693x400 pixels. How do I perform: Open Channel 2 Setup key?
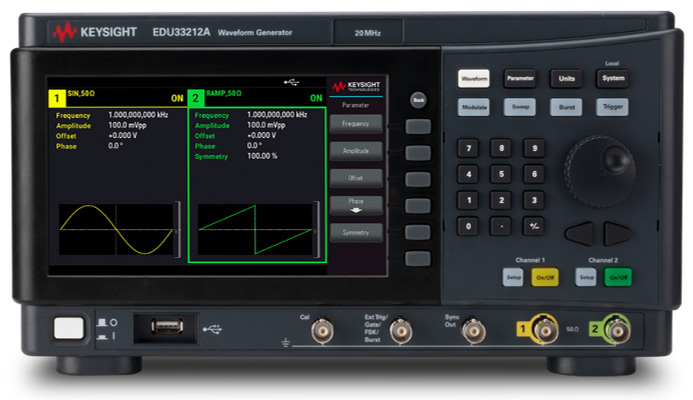click(586, 277)
